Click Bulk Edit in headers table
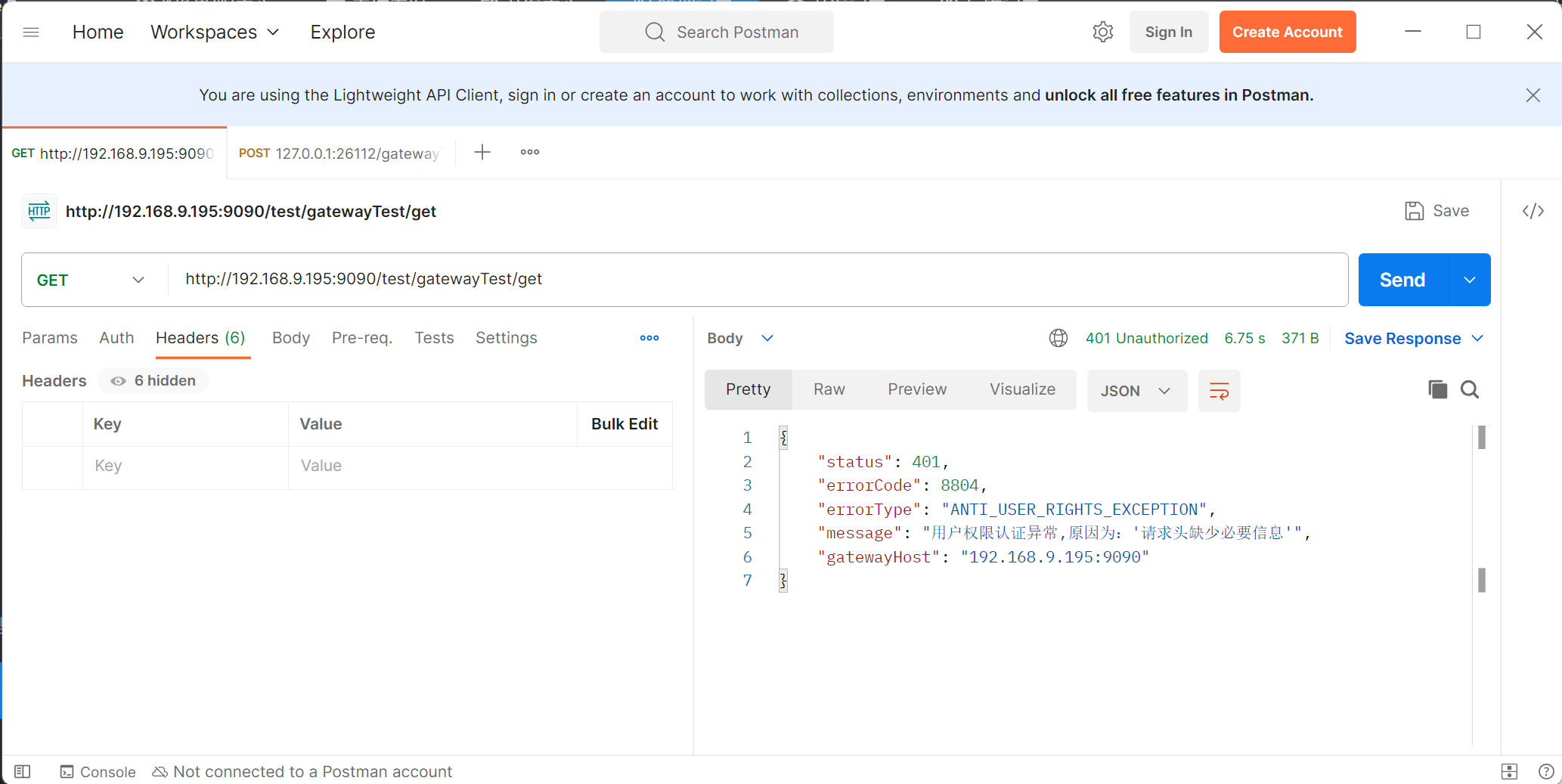Screen dimensions: 1562x784 (x=624, y=424)
